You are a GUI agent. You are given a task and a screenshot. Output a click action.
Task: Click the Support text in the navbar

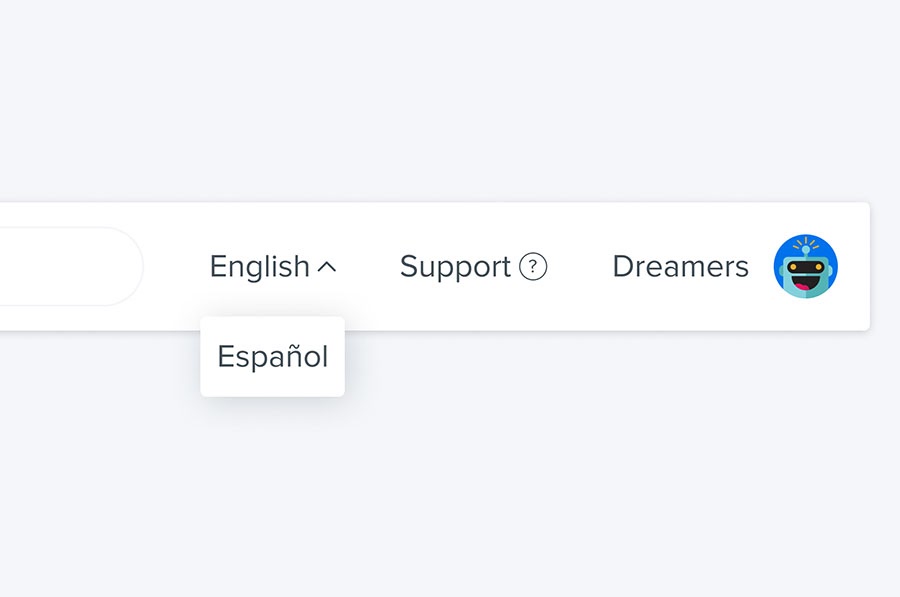point(455,267)
